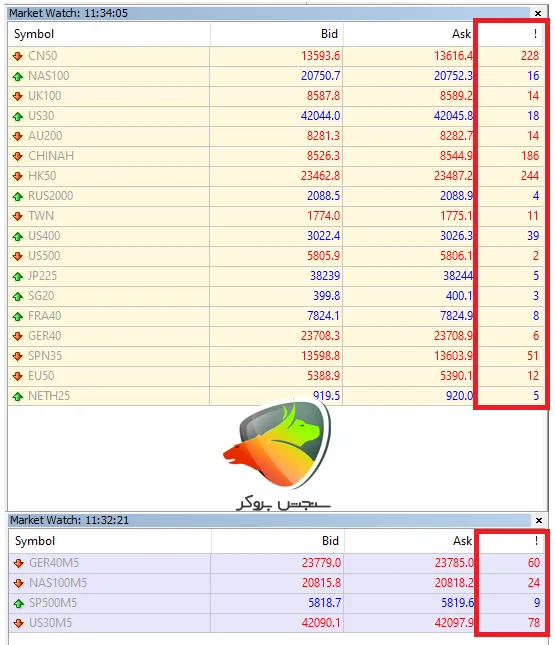The height and width of the screenshot is (645, 555).
Task: Close the 11:32:21 Market Watch panel
Action: 539,521
